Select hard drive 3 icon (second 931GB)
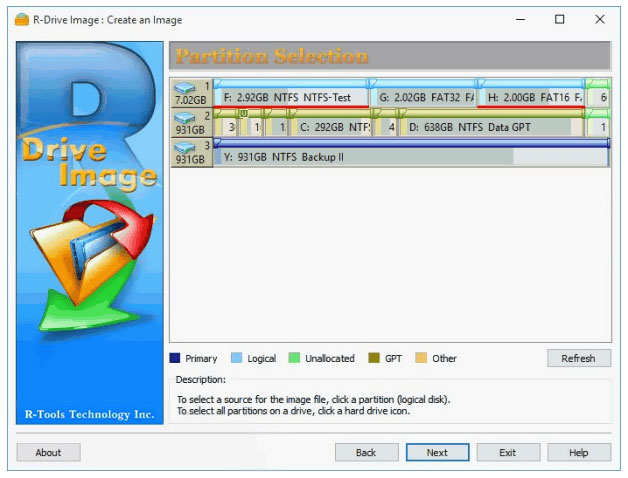628x478 pixels. pos(191,153)
